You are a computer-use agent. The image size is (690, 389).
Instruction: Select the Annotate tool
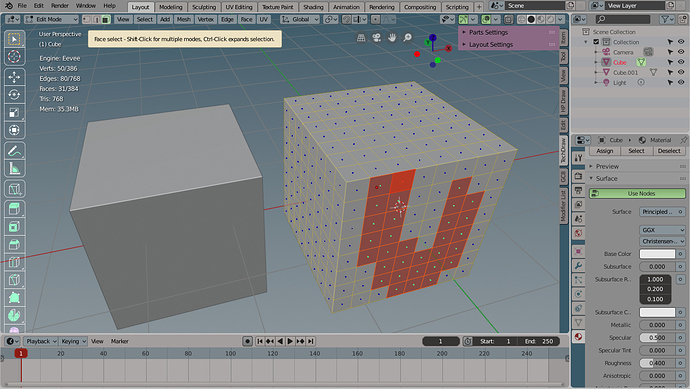[14, 151]
